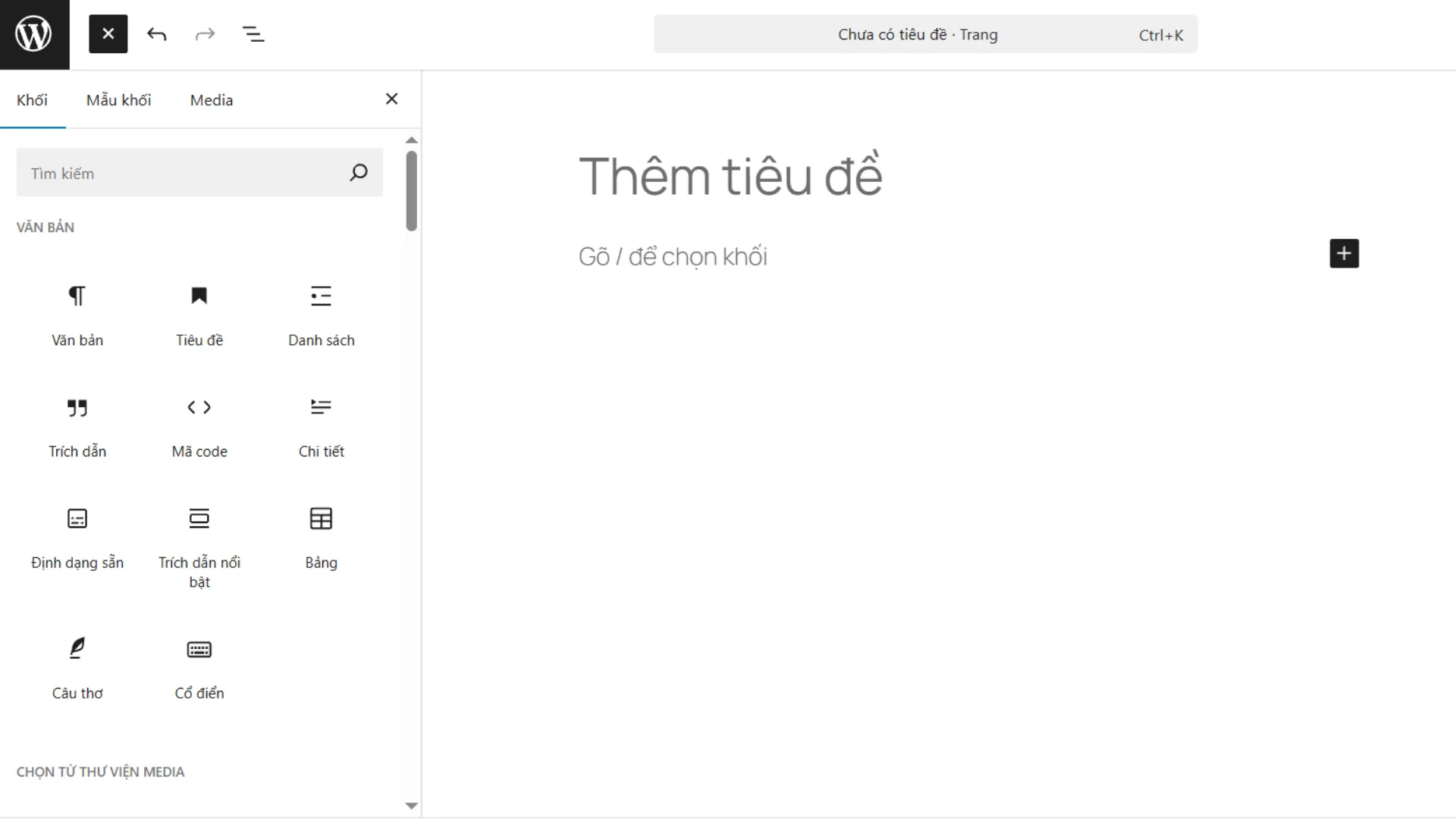Close the block inserter panel
This screenshot has height=819, width=1456.
[x=392, y=99]
